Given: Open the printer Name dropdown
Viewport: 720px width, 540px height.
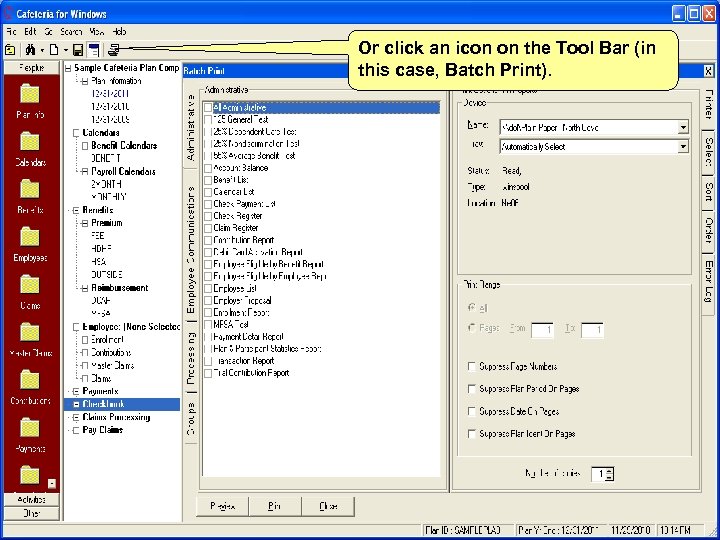Looking at the screenshot, I should (x=683, y=127).
